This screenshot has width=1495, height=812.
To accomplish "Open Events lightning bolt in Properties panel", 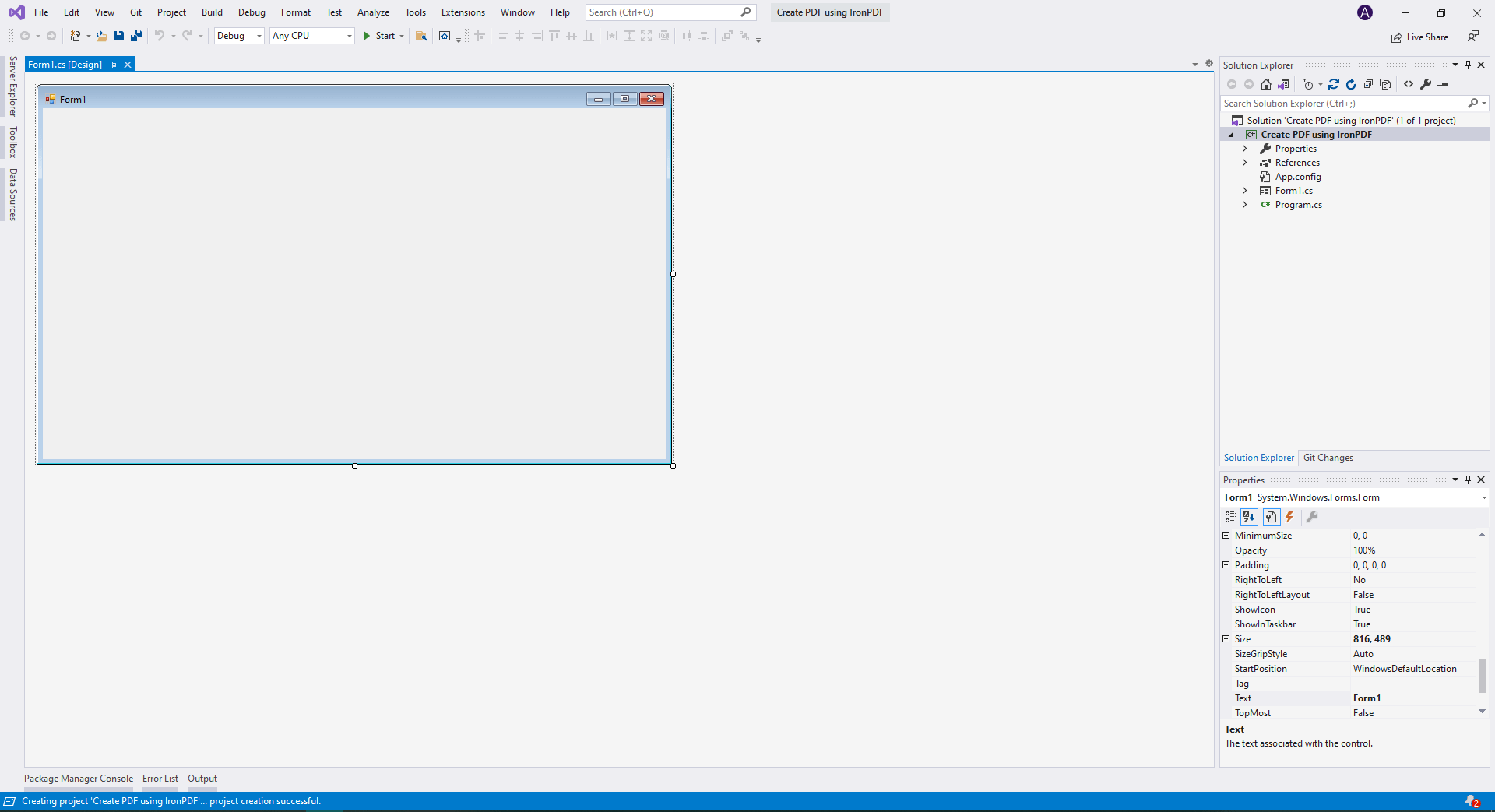I will [1289, 517].
